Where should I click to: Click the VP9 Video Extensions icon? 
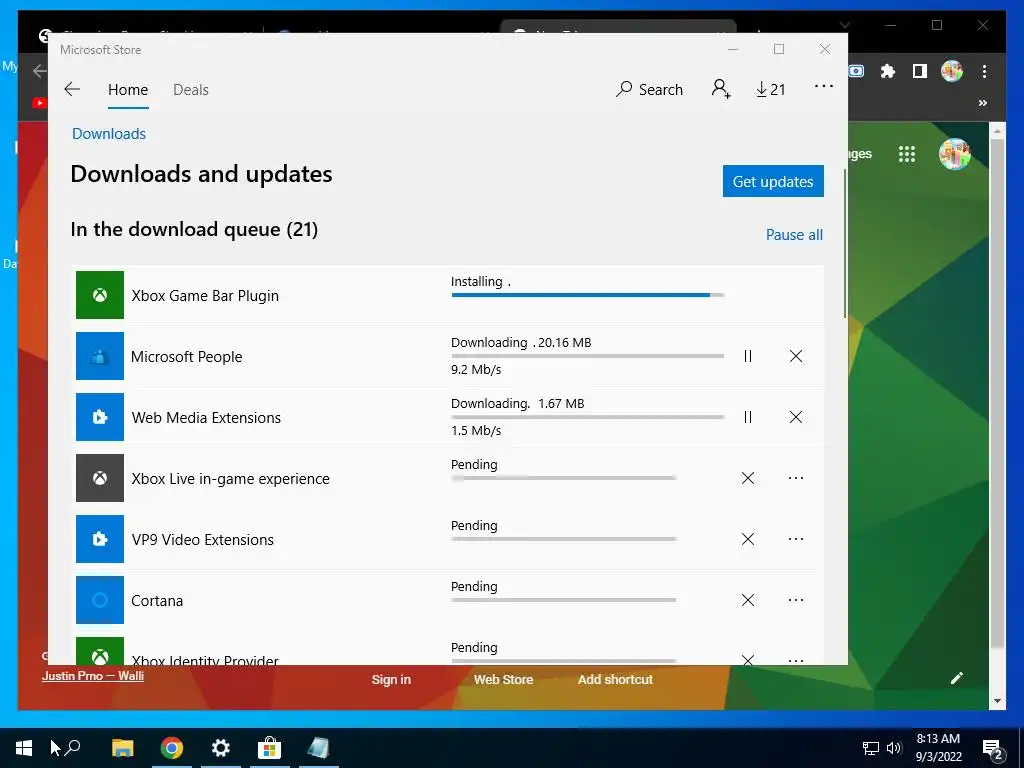(x=100, y=539)
